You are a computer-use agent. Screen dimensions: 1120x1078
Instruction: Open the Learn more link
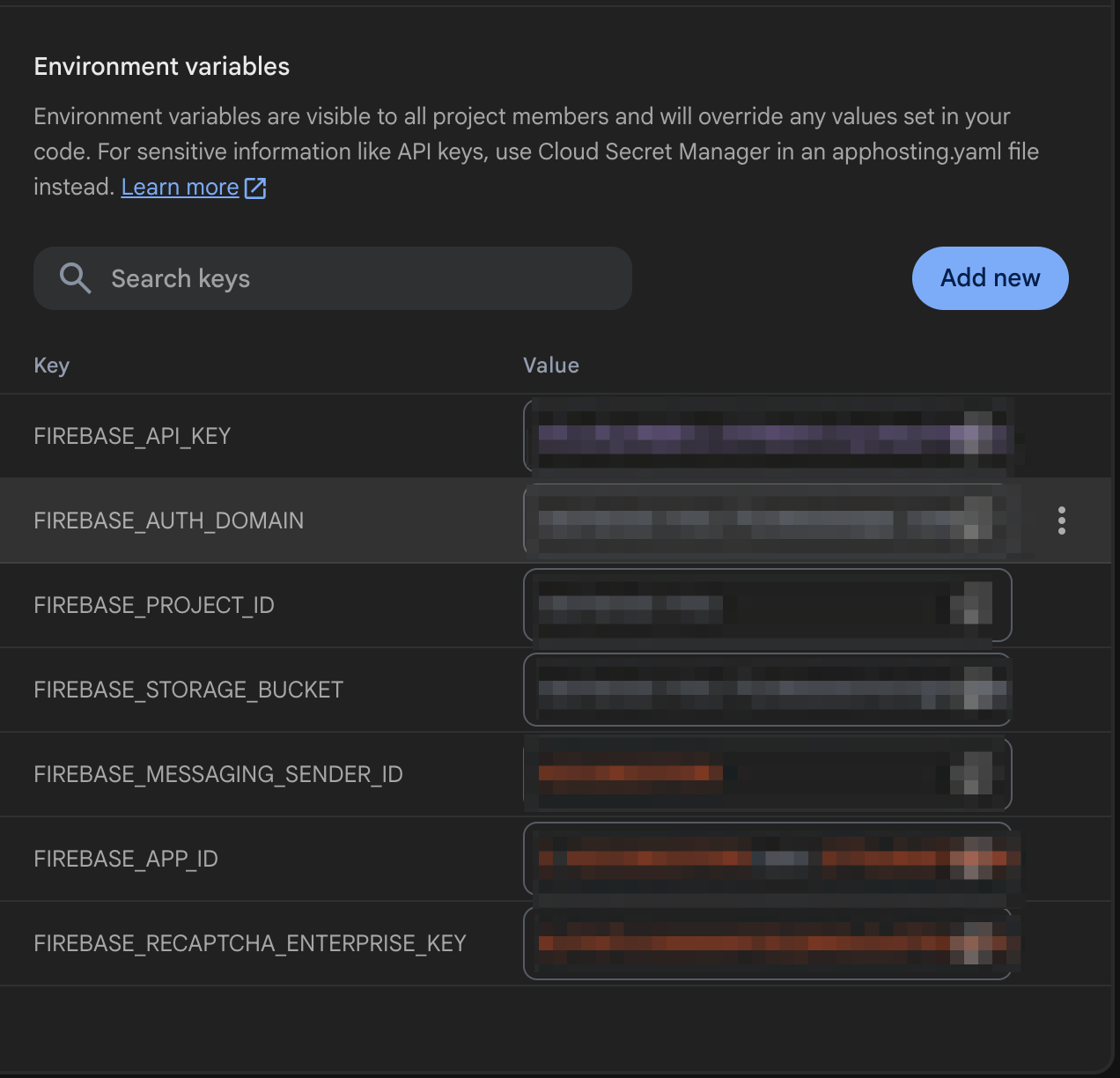click(180, 187)
